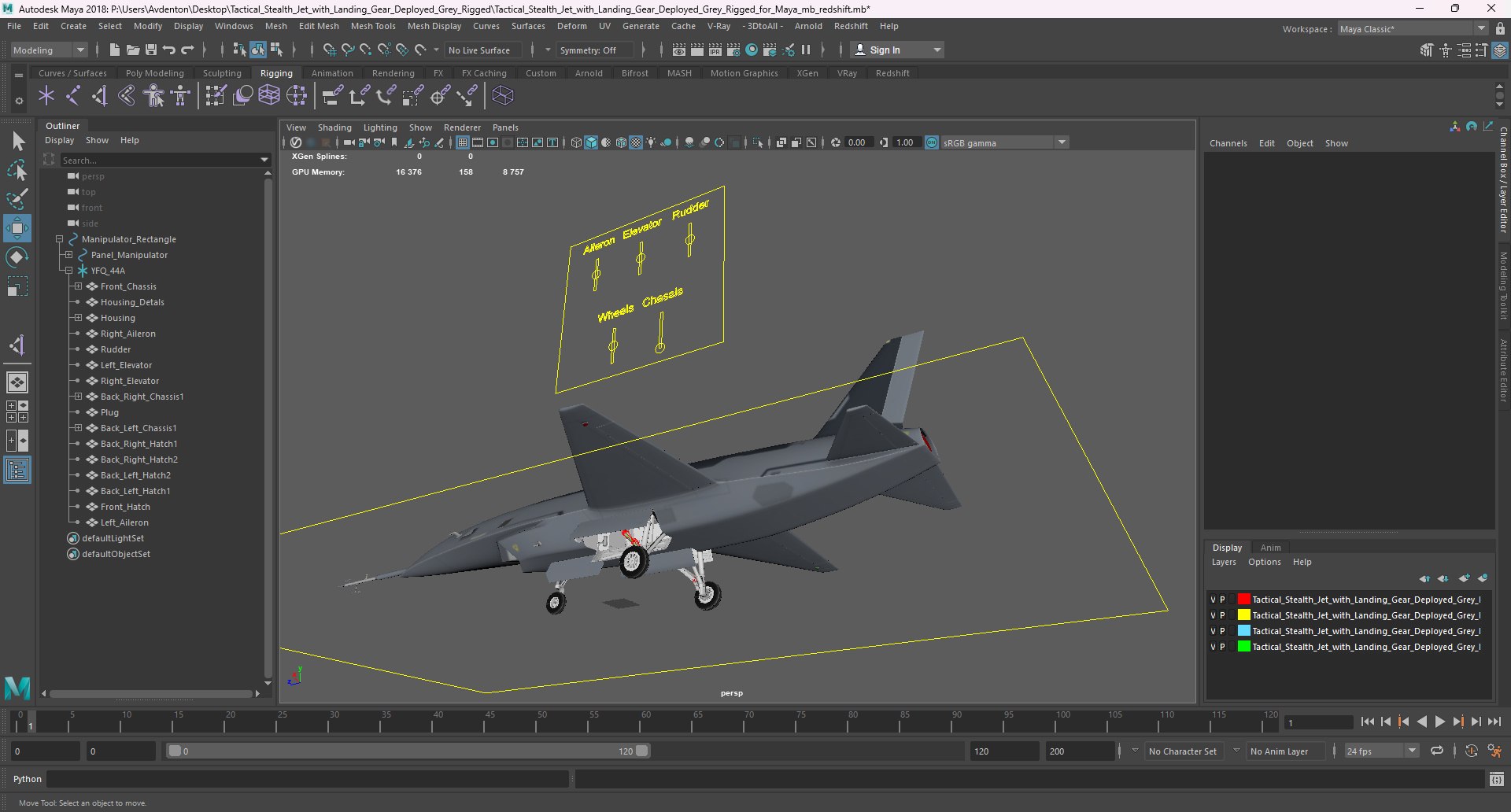The width and height of the screenshot is (1511, 812).
Task: Click the Auto keyframe toggle icon
Action: click(x=1472, y=751)
